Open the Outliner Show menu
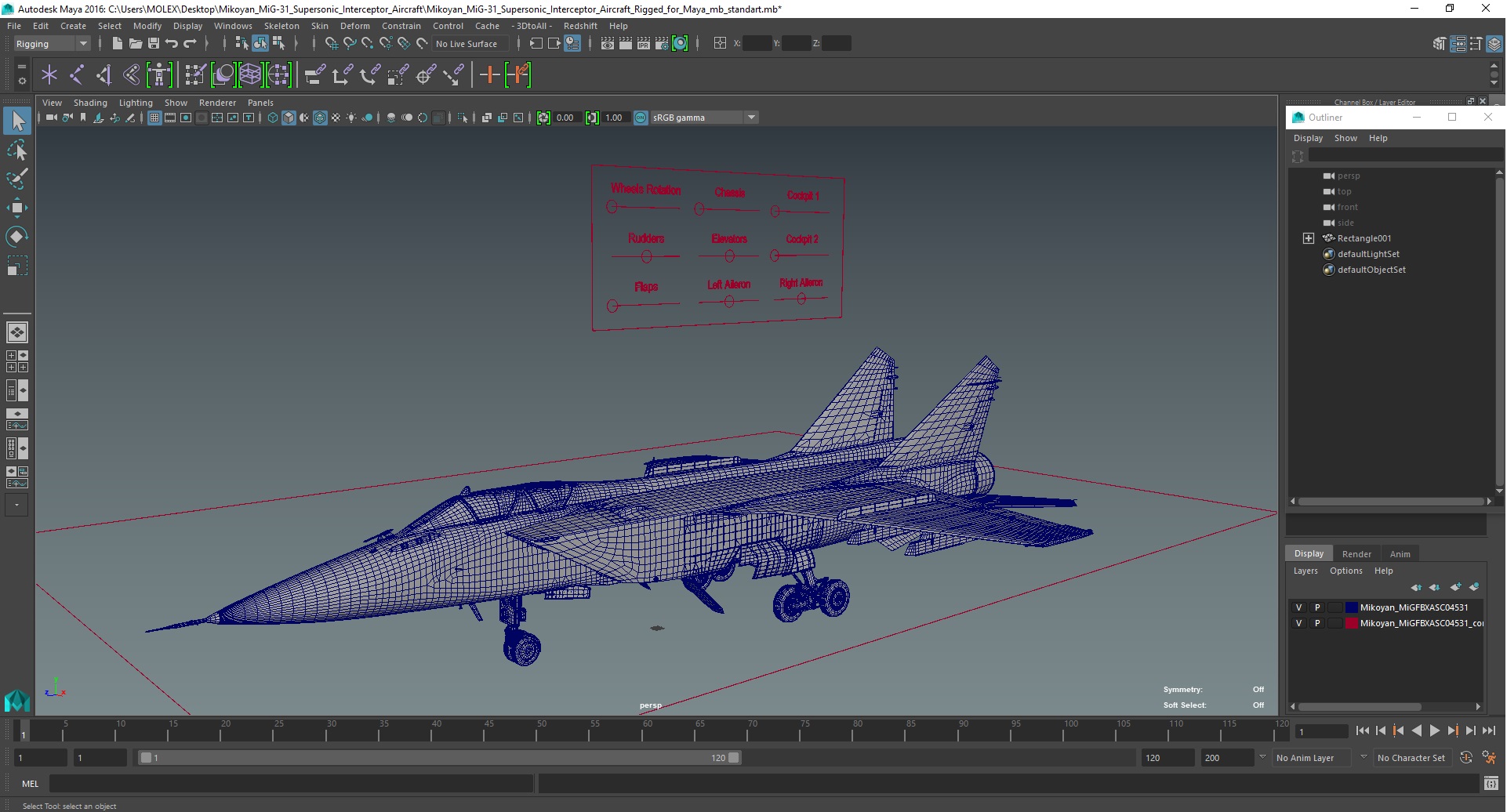This screenshot has width=1507, height=812. [1345, 138]
